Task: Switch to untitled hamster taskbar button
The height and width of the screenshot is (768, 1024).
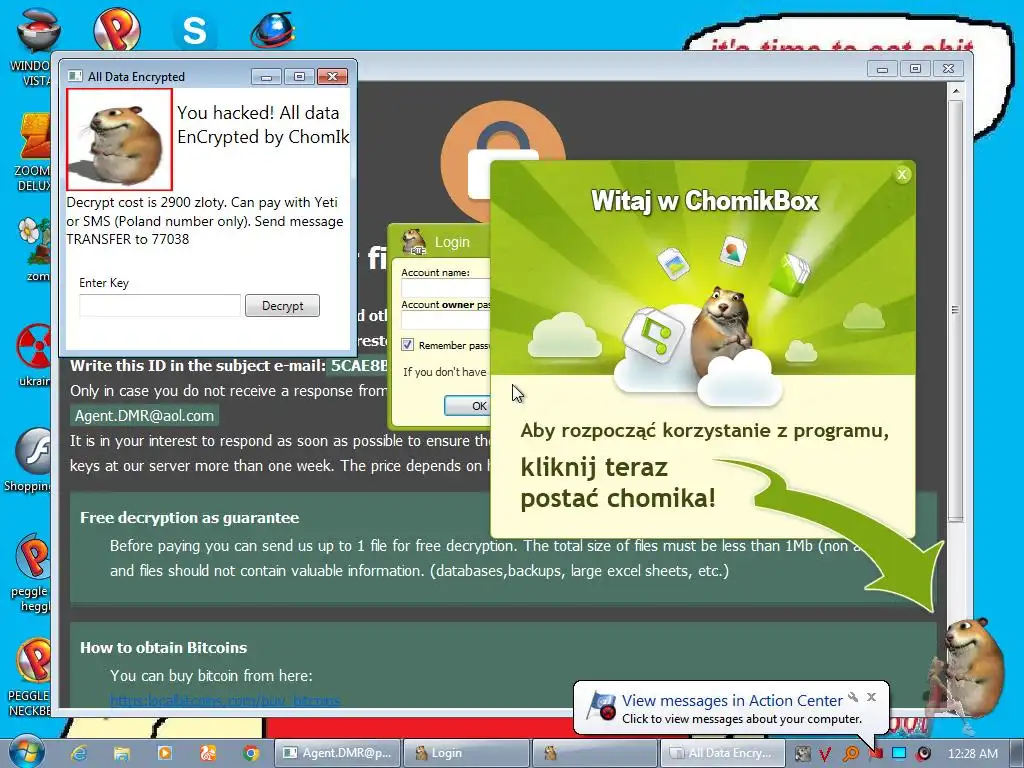Action: [x=594, y=753]
